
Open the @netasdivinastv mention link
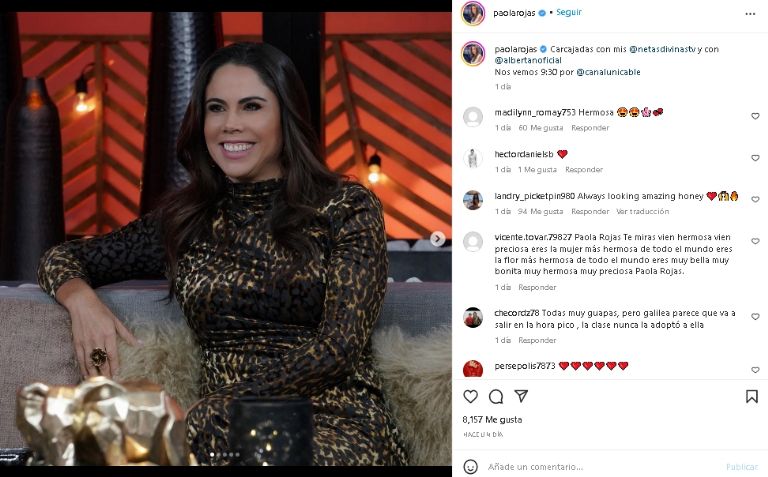662,49
